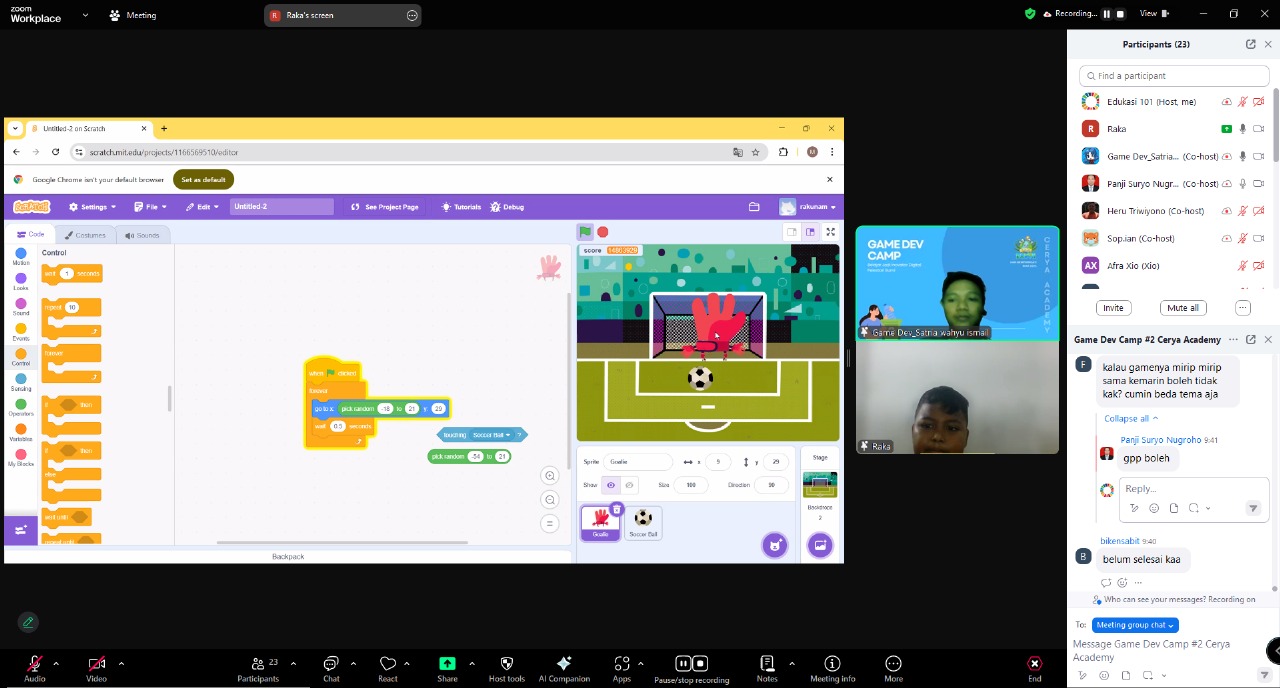
Task: Open the Chat panel from toolbar
Action: click(x=331, y=664)
